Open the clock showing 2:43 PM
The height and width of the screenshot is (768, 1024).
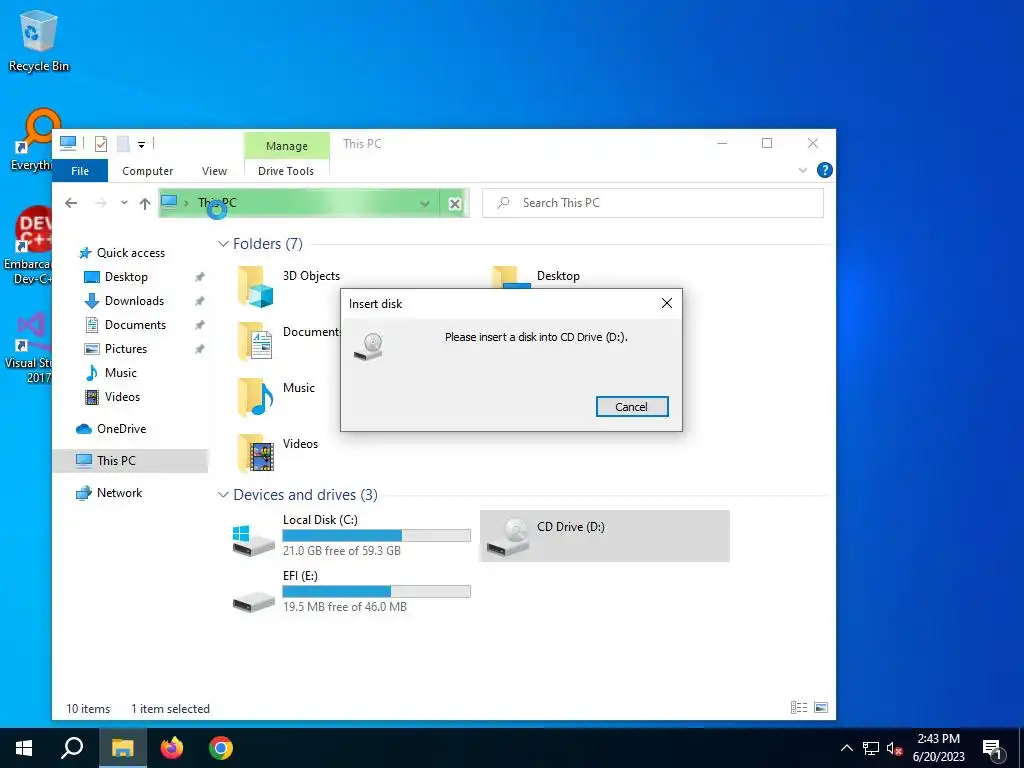click(938, 748)
